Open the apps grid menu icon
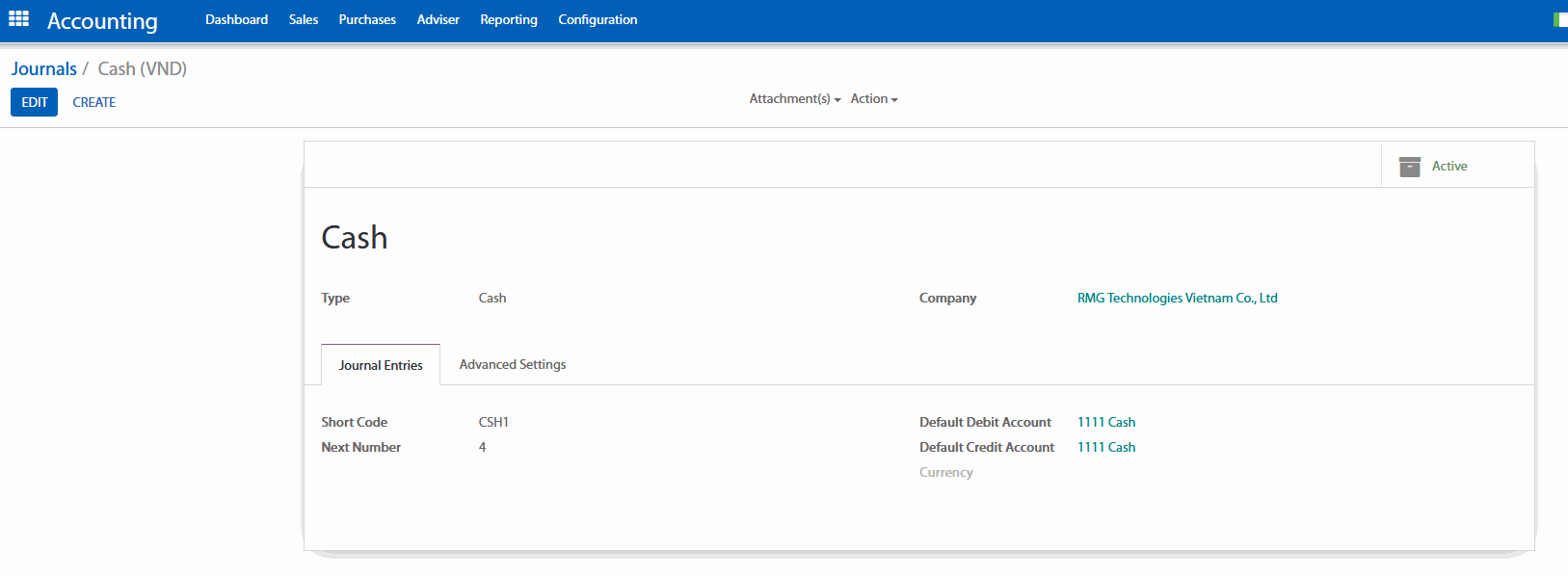 (x=18, y=19)
